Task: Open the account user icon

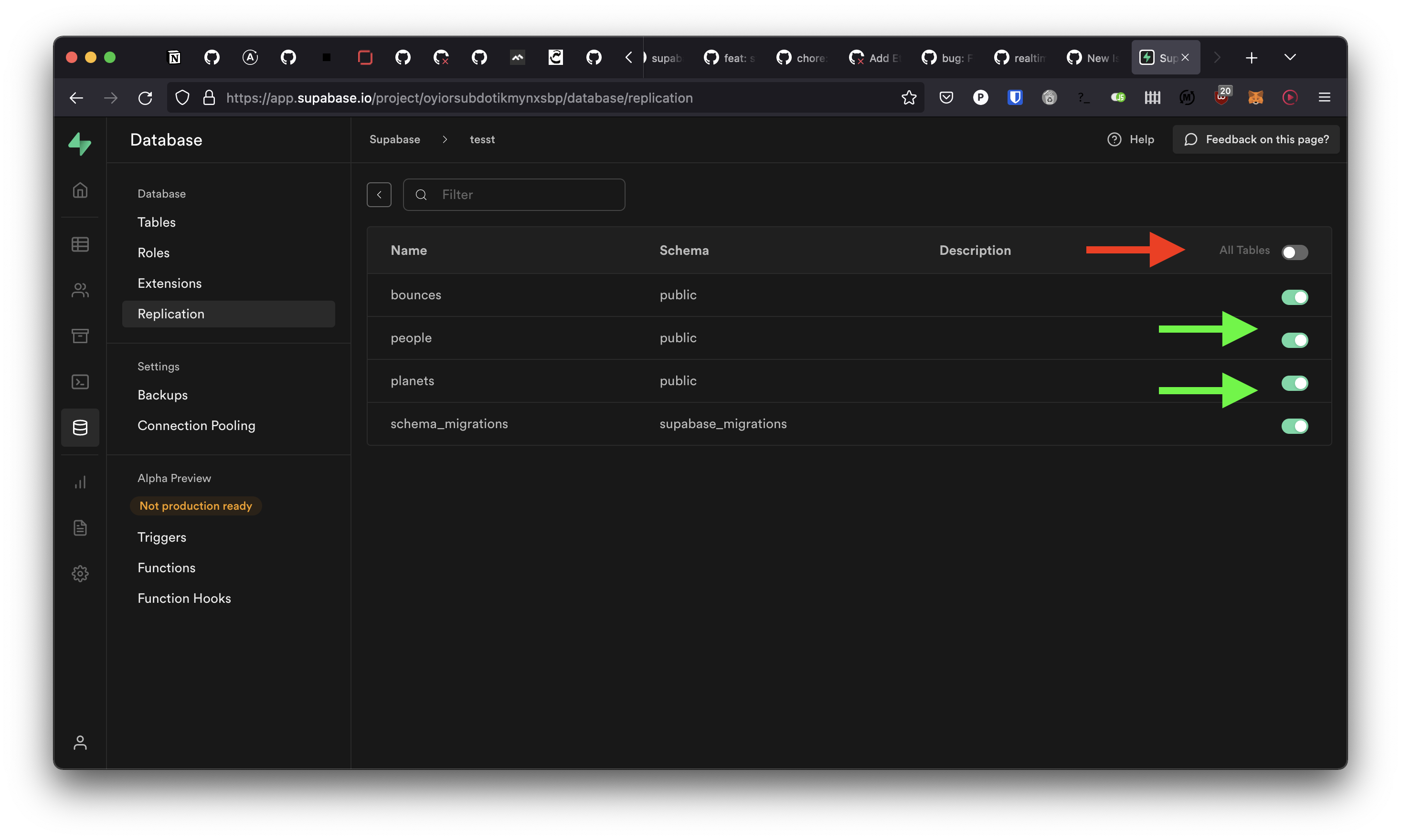Action: [x=80, y=743]
